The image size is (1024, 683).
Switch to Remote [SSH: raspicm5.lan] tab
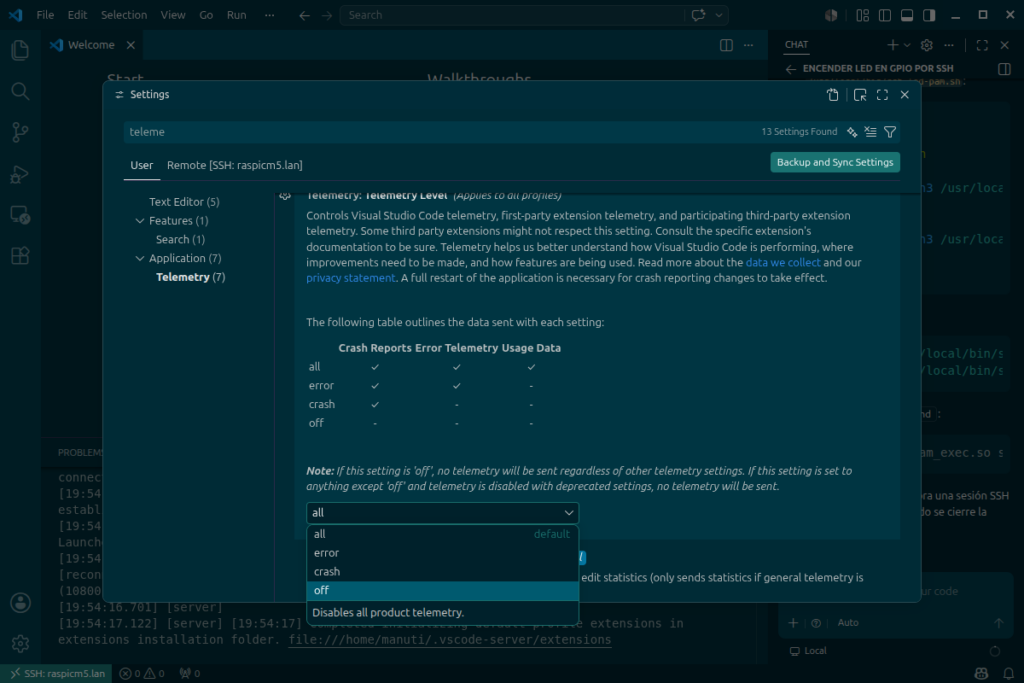point(234,165)
